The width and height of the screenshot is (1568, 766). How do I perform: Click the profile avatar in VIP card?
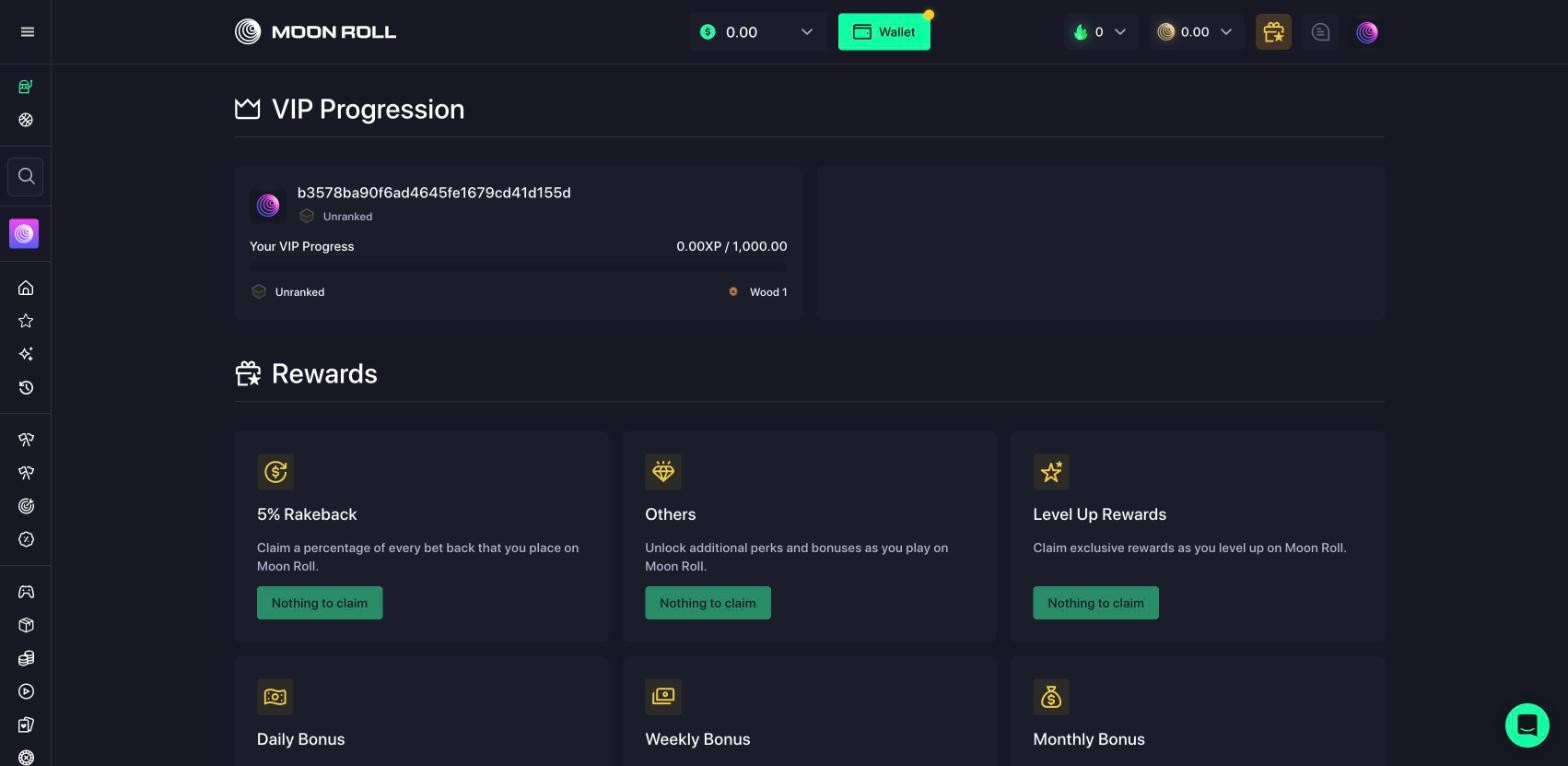[268, 205]
